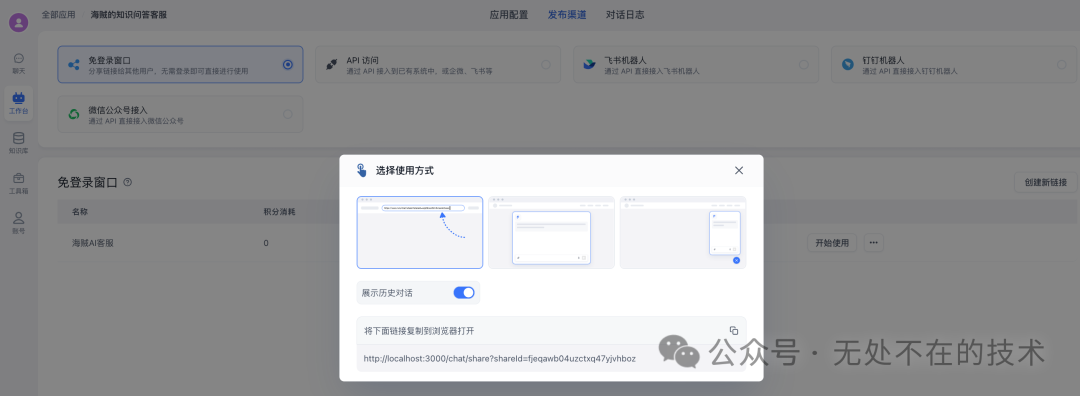The height and width of the screenshot is (396, 1080).
Task: Click the localhost share URL text
Action: tap(499, 359)
